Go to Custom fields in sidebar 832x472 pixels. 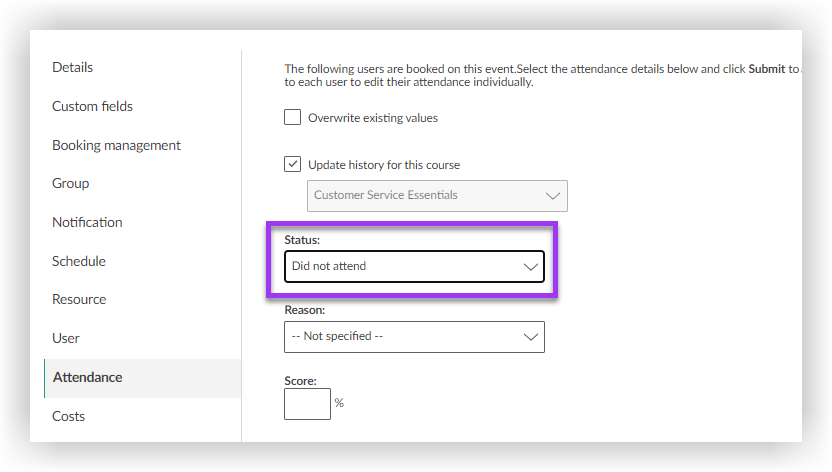(x=92, y=106)
